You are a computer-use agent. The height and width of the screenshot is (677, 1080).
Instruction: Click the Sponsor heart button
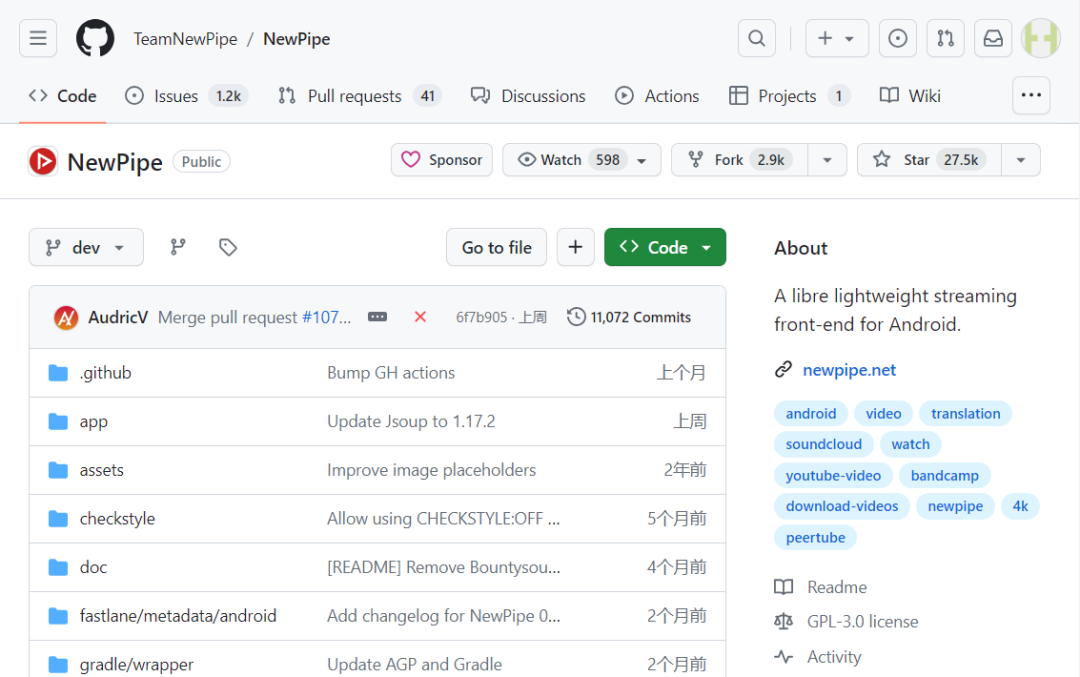(x=442, y=160)
